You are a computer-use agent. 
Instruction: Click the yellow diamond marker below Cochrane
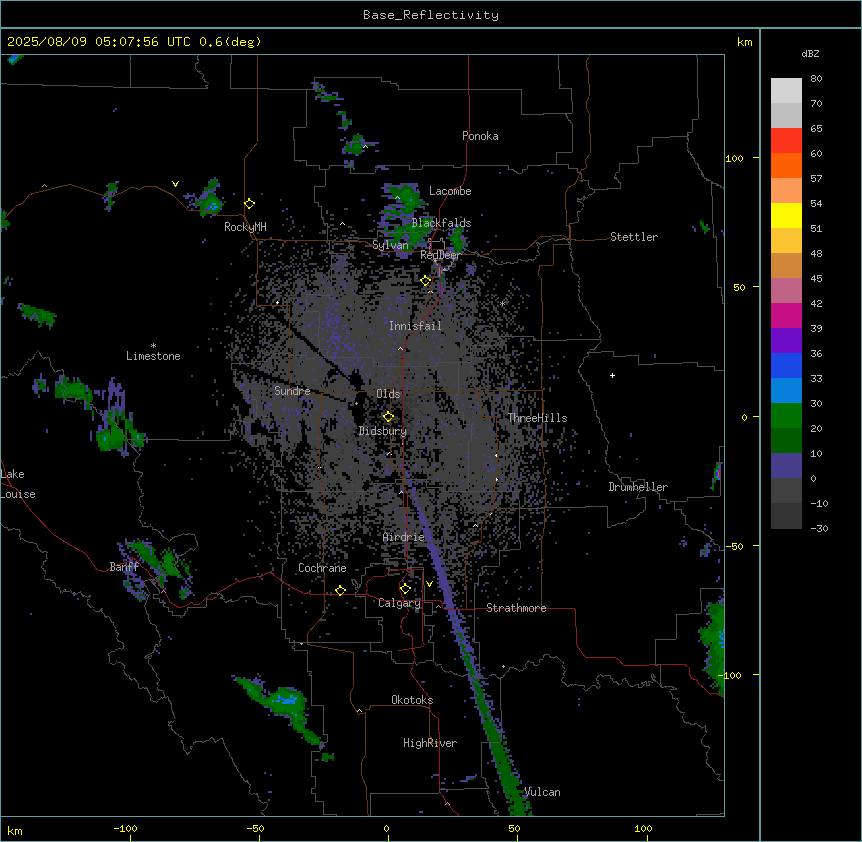pos(340,590)
